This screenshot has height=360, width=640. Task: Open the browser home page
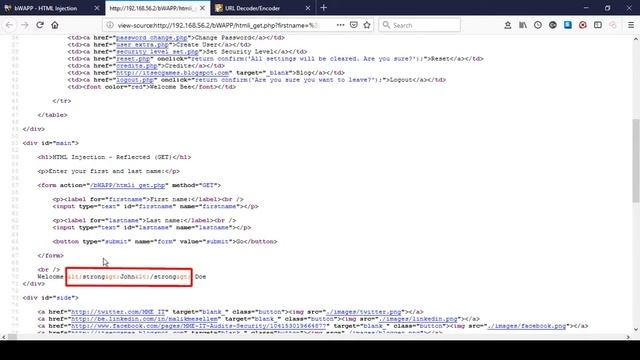(55, 25)
